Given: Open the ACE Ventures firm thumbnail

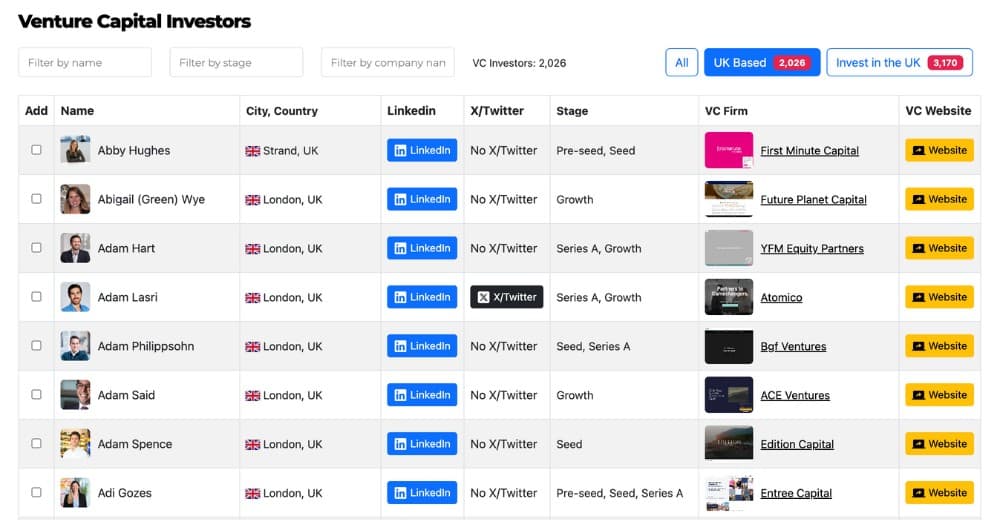Looking at the screenshot, I should [728, 395].
